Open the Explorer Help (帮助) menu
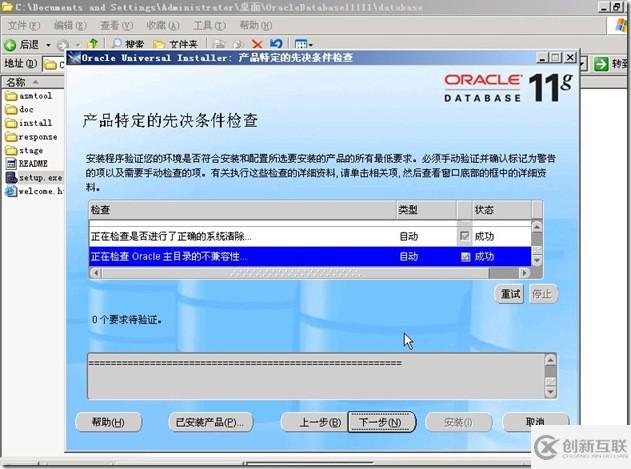Screen dimensions: 631x469 (x=256, y=26)
